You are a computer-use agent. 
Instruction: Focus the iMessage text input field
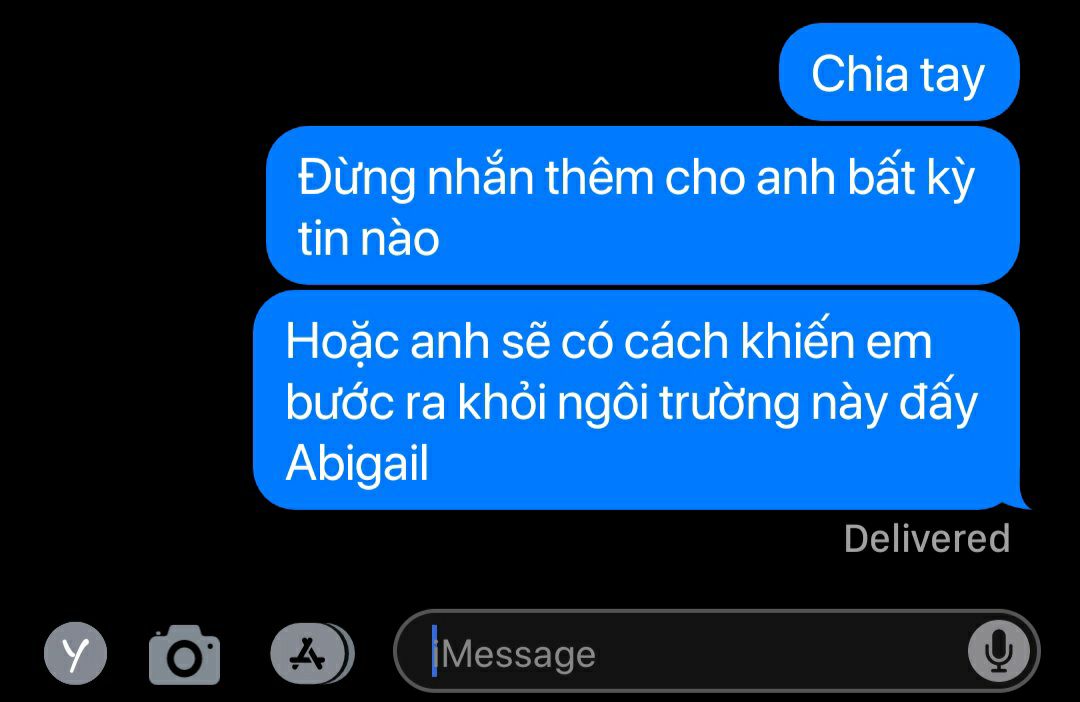[716, 651]
